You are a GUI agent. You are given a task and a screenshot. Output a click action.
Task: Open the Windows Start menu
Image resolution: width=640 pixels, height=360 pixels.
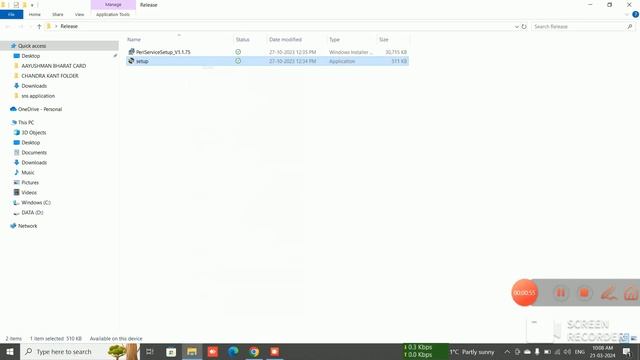click(x=10, y=351)
